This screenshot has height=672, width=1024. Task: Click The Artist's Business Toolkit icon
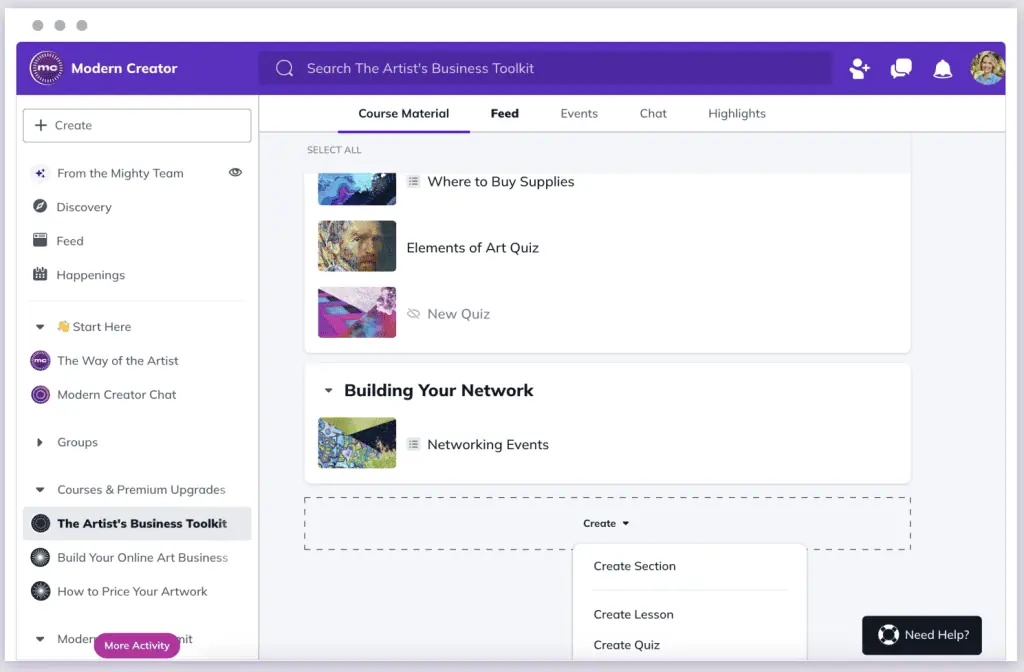pyautogui.click(x=40, y=523)
